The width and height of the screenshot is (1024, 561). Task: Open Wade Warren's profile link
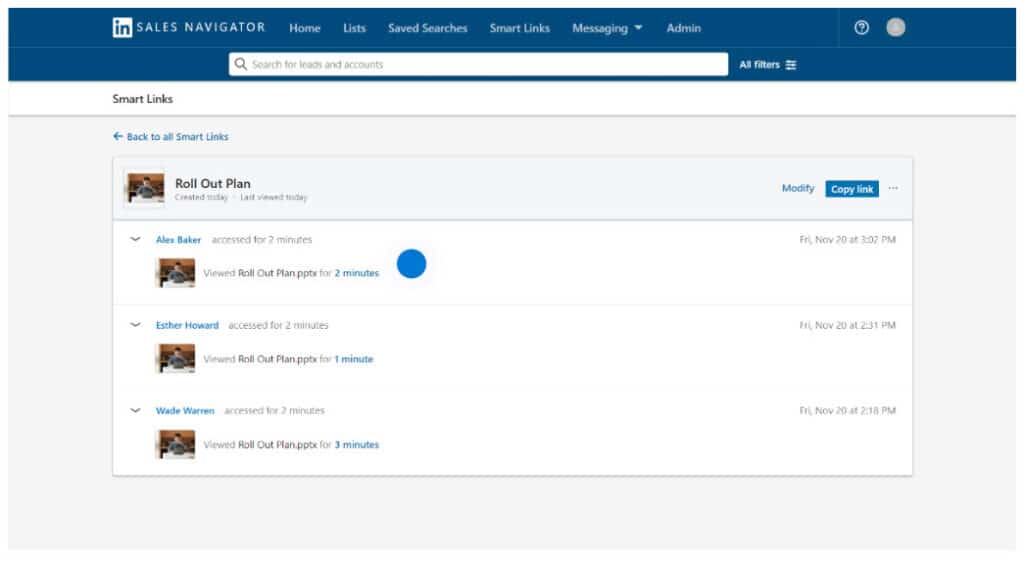185,411
